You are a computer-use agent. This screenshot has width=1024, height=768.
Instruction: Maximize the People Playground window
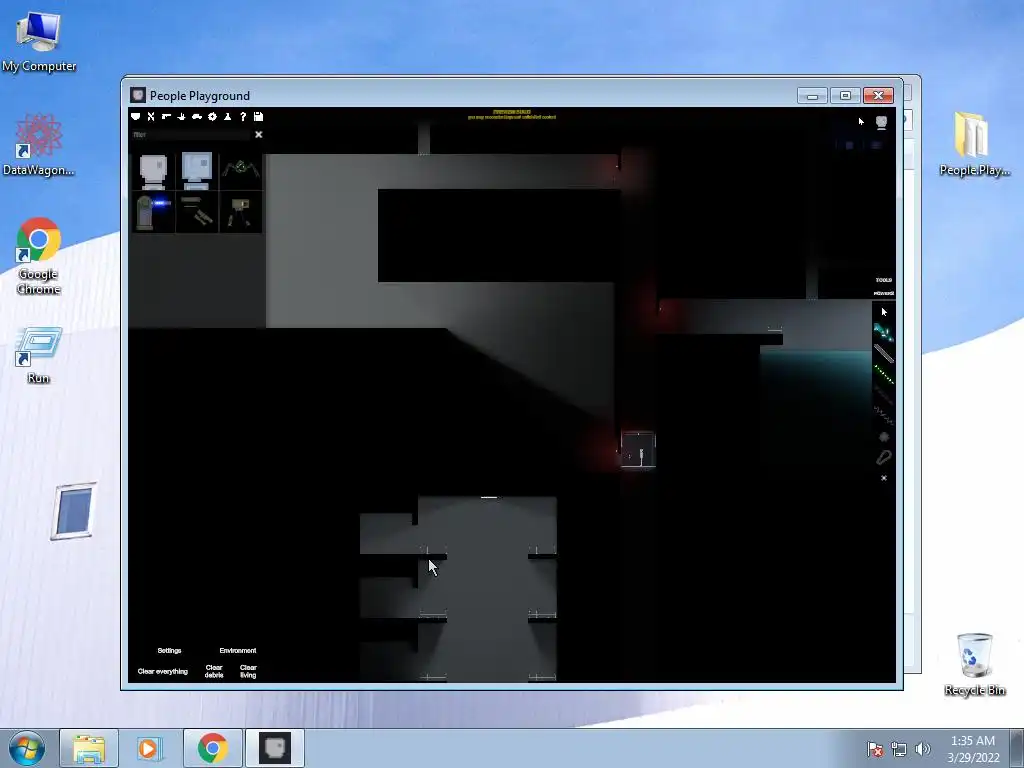click(x=845, y=96)
